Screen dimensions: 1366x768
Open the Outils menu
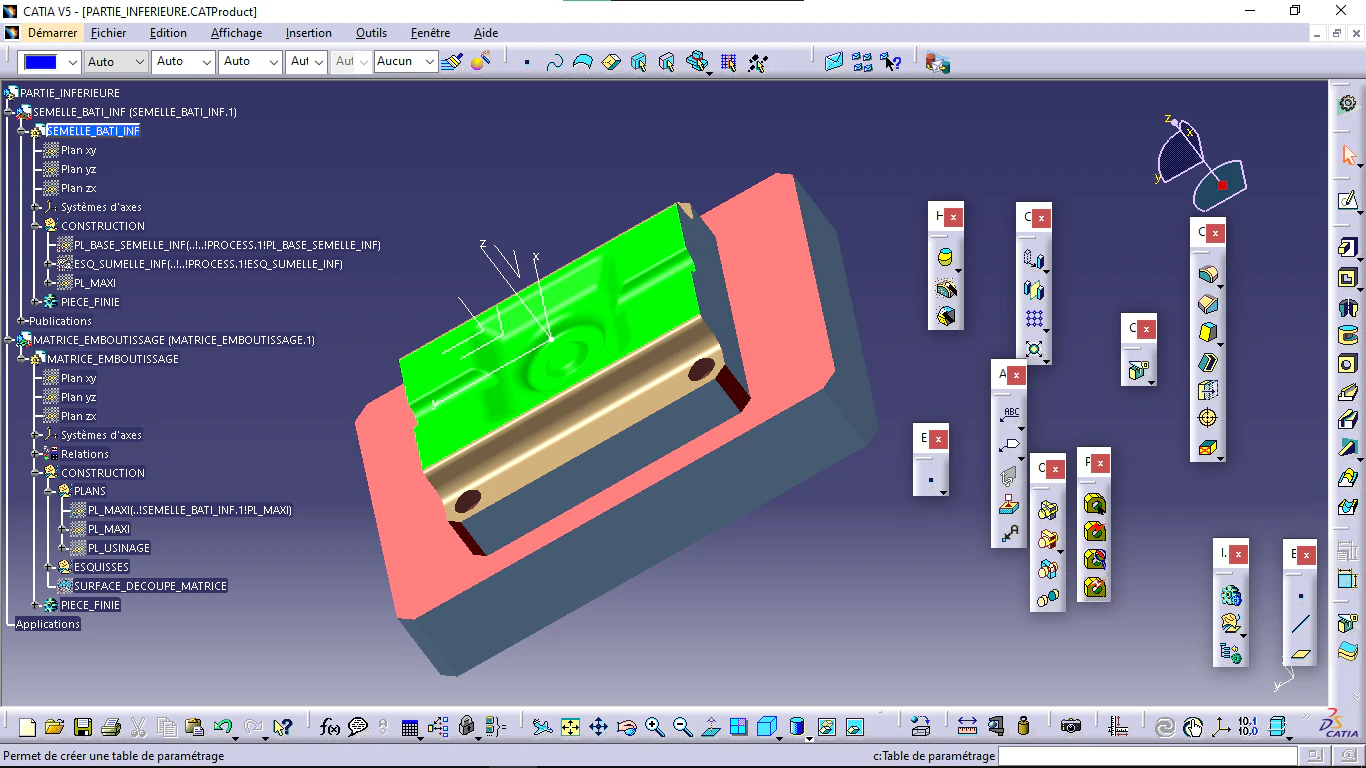[x=371, y=33]
